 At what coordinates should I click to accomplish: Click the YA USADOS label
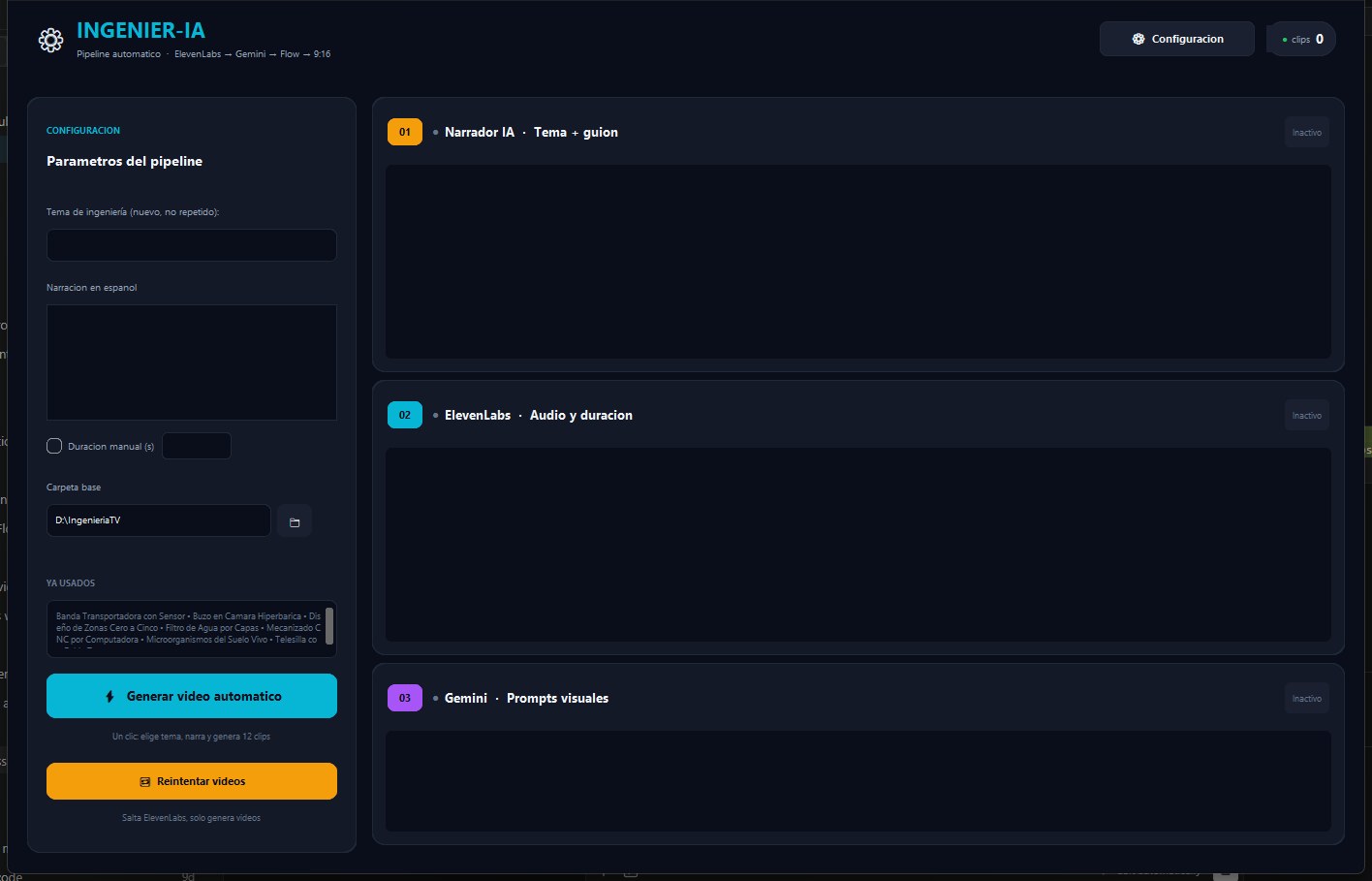71,583
